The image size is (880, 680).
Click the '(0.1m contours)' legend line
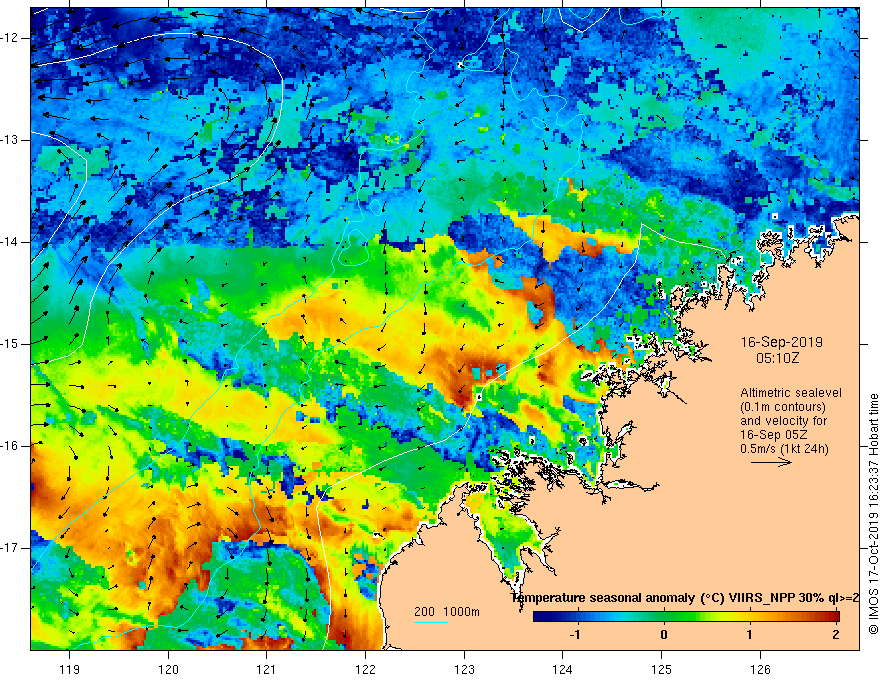[783, 407]
